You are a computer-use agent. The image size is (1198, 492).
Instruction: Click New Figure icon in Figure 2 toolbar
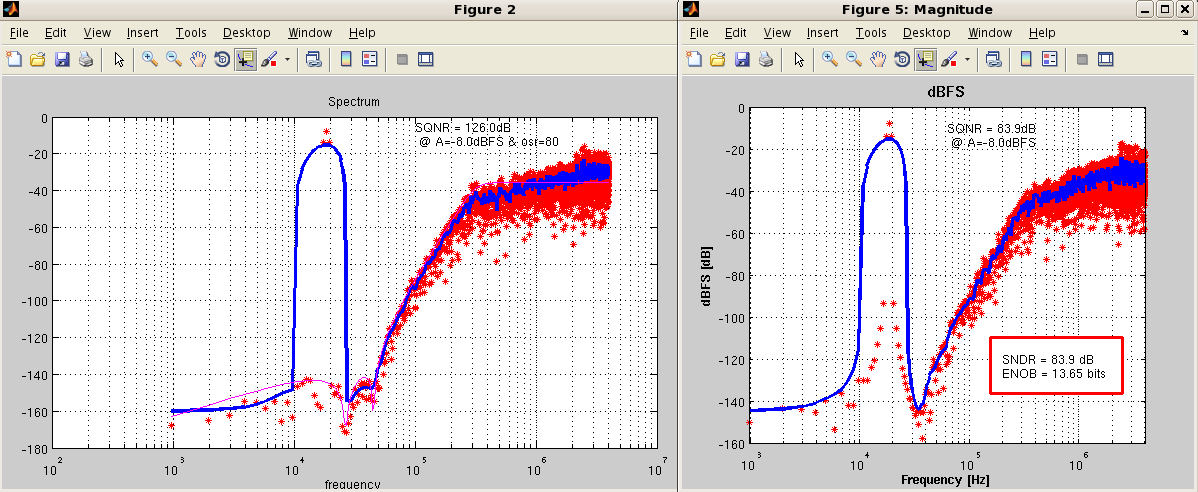pyautogui.click(x=13, y=60)
